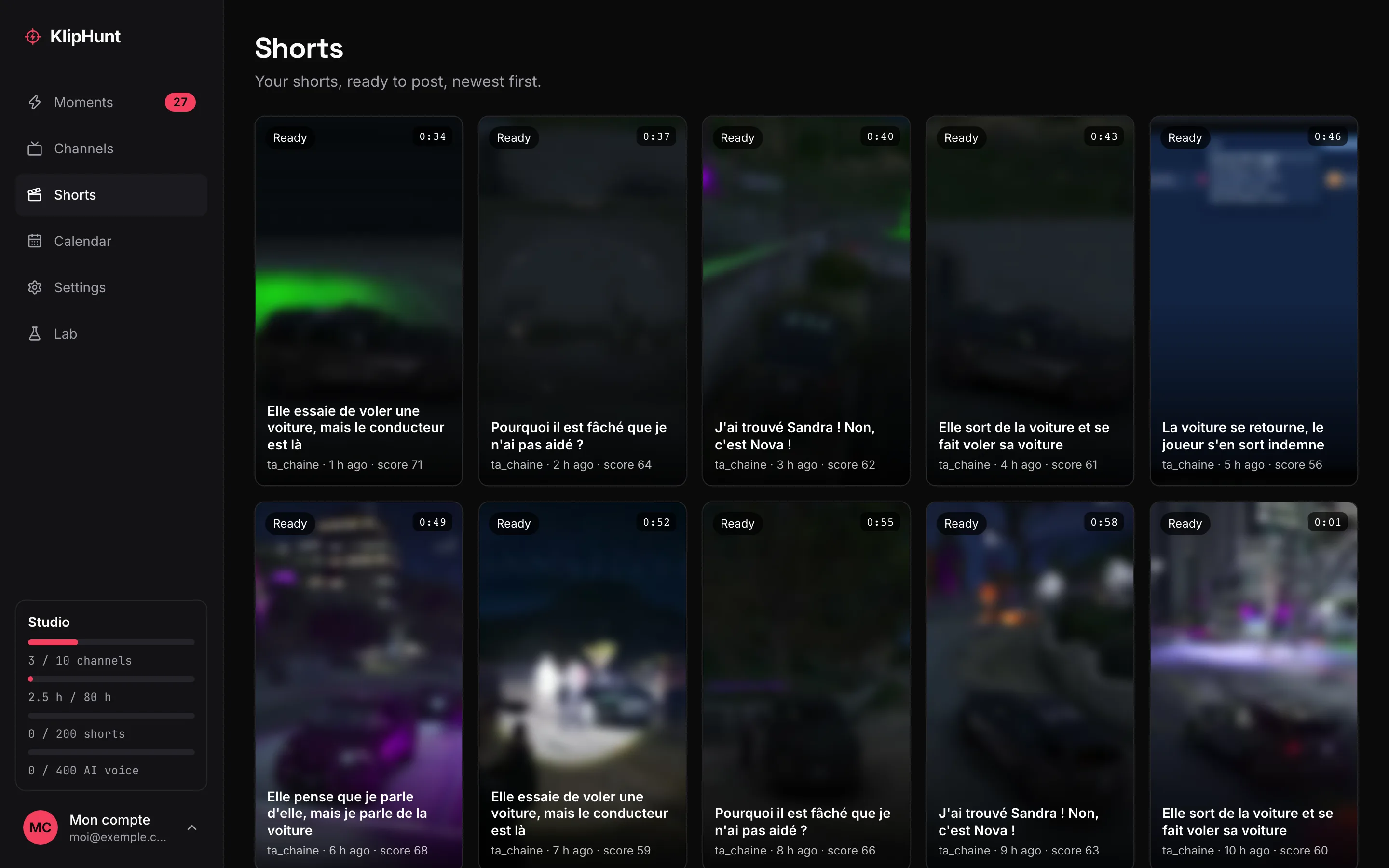Click the '0 / 200 shorts' usage text
The width and height of the screenshot is (1389, 868).
[76, 734]
